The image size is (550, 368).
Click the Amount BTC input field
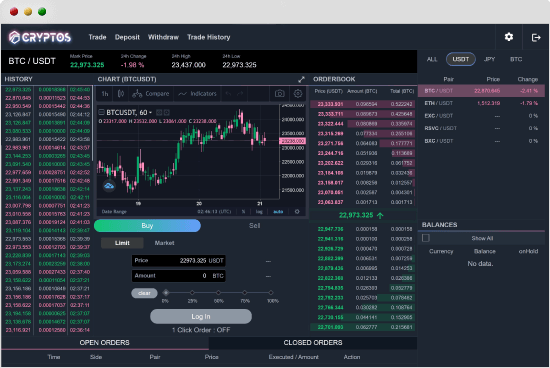(179, 276)
